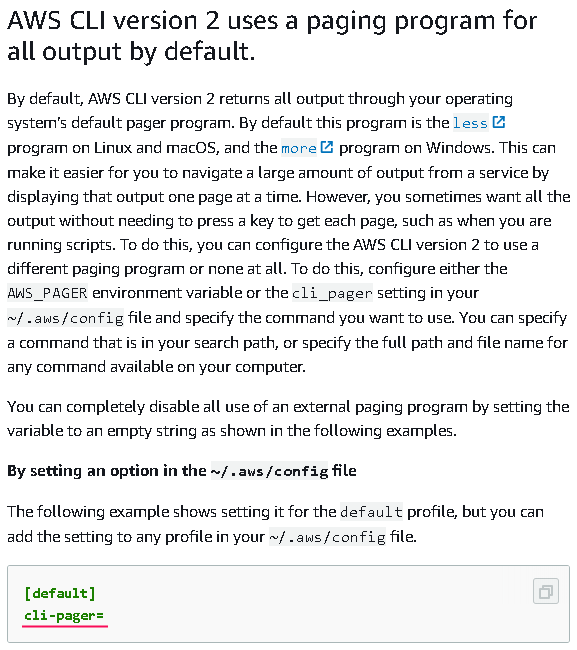577x650 pixels.
Task: Click the external-link icon beside "less"
Action: click(499, 122)
